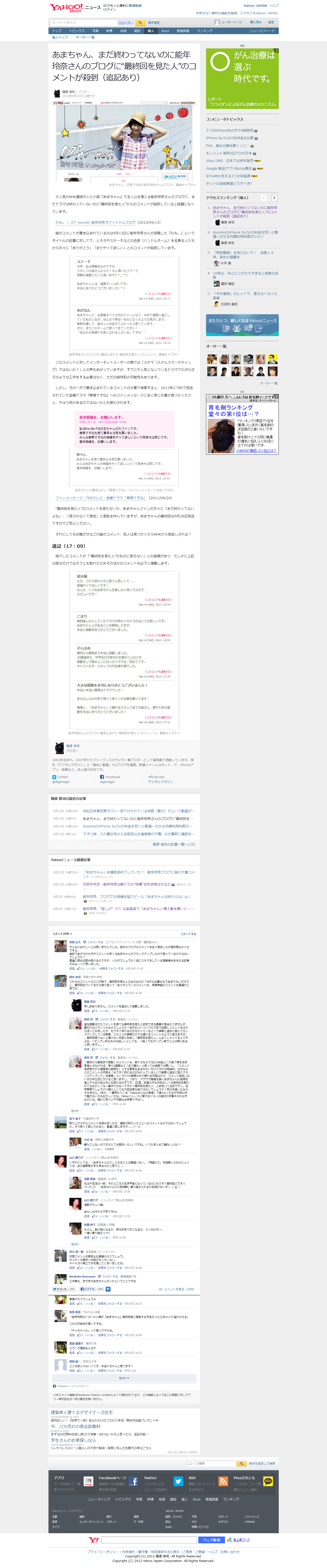Screen dimensions: 327x1568
Task: Open the 建築家と建てるデザイナーズ住宅 ad link
Action: coord(82,1412)
